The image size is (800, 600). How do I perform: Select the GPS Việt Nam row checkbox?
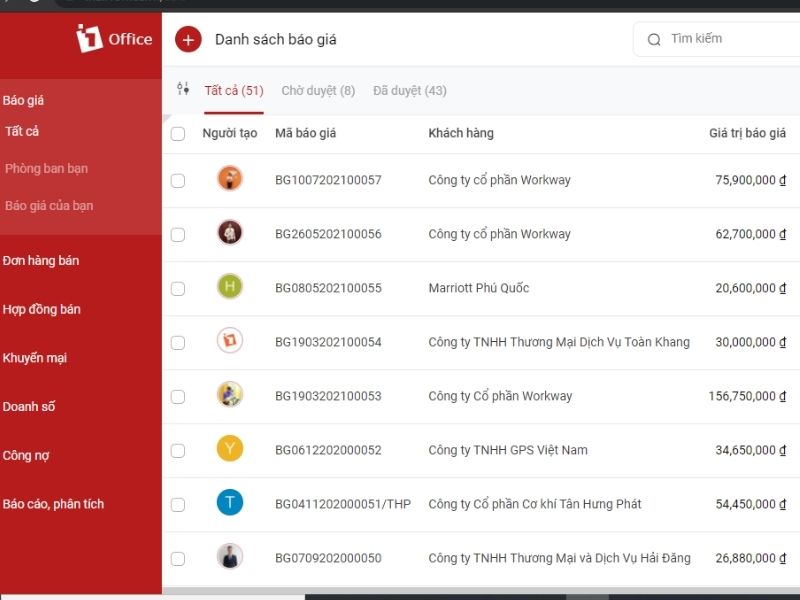click(x=178, y=451)
